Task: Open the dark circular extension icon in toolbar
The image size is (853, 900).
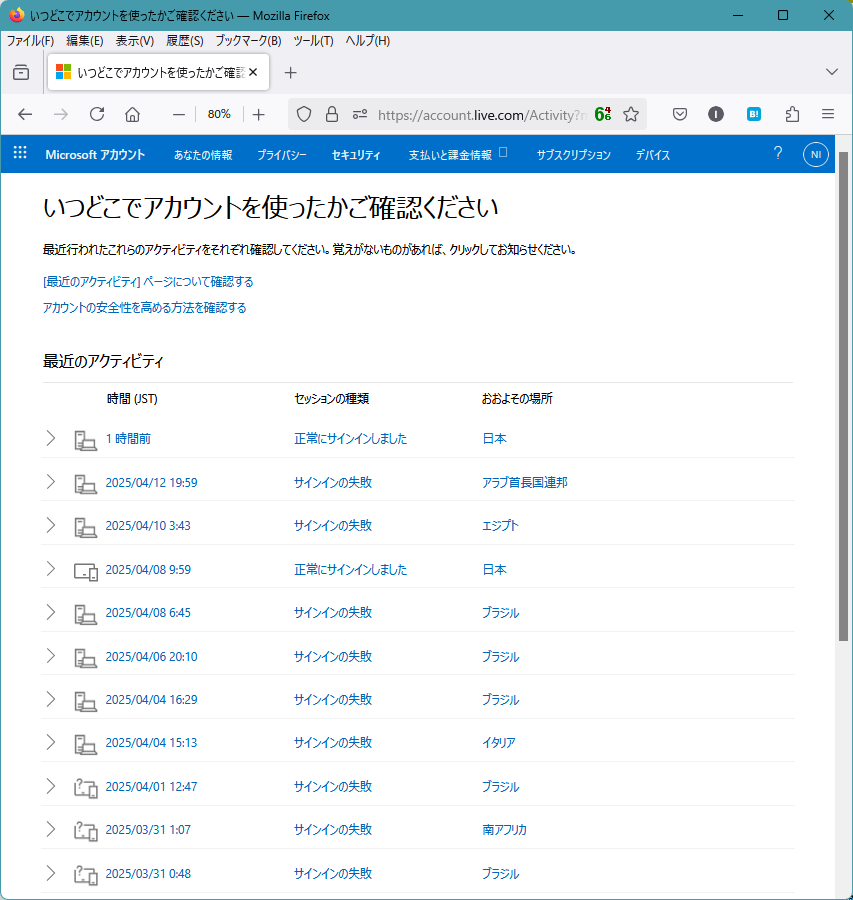Action: coord(716,115)
